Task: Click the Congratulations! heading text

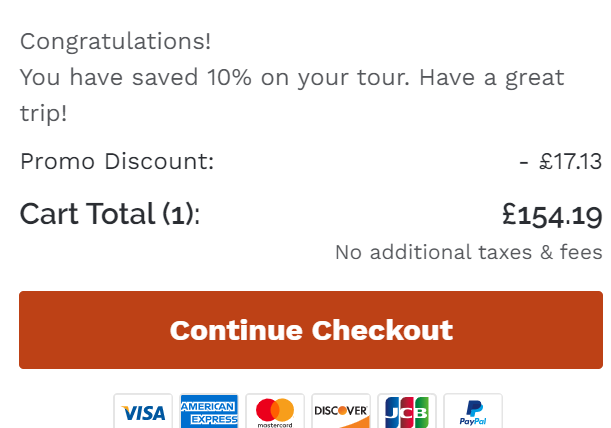Action: pyautogui.click(x=115, y=42)
